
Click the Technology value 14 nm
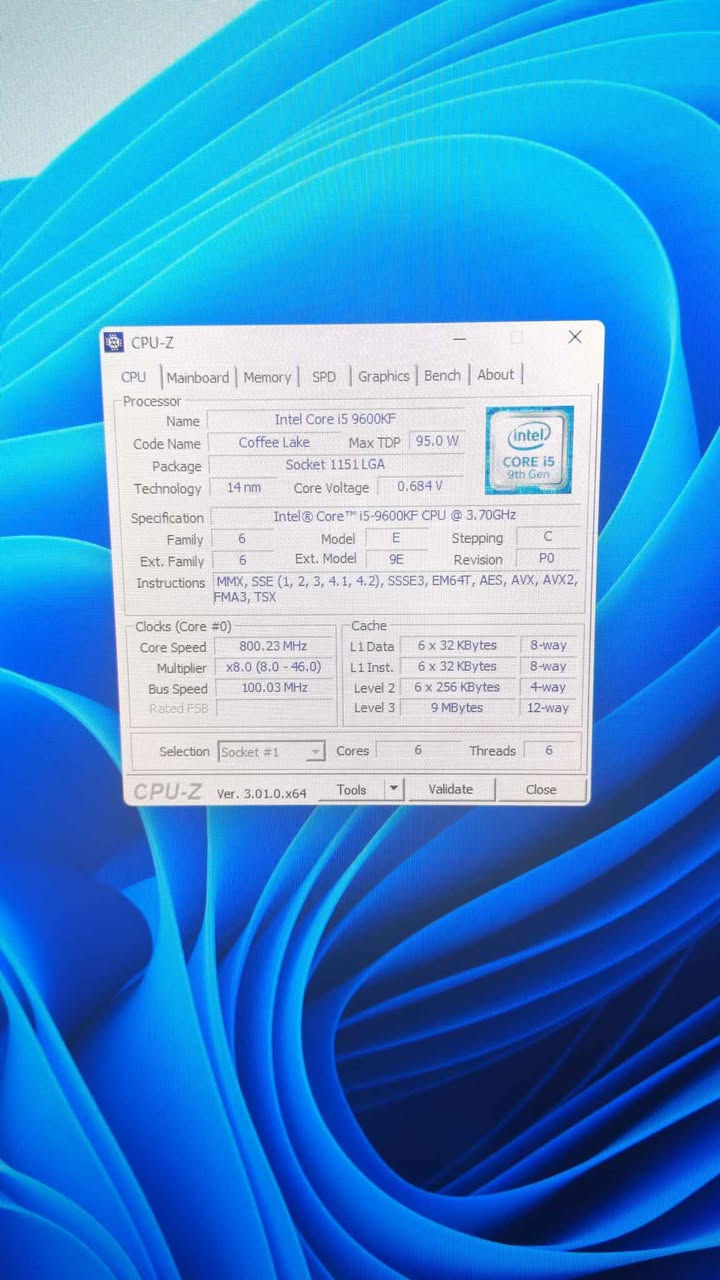point(244,488)
